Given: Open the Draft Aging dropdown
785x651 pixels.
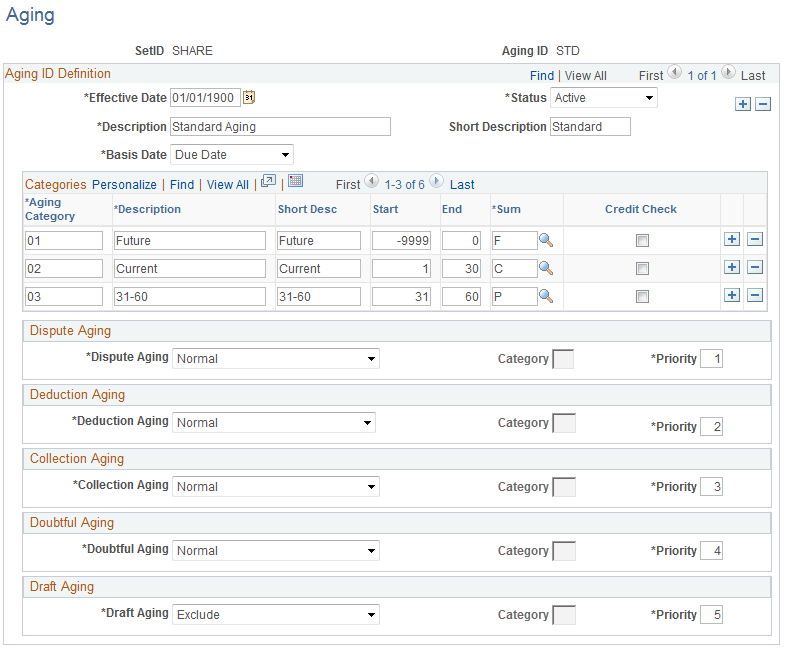Looking at the screenshot, I should tap(275, 614).
